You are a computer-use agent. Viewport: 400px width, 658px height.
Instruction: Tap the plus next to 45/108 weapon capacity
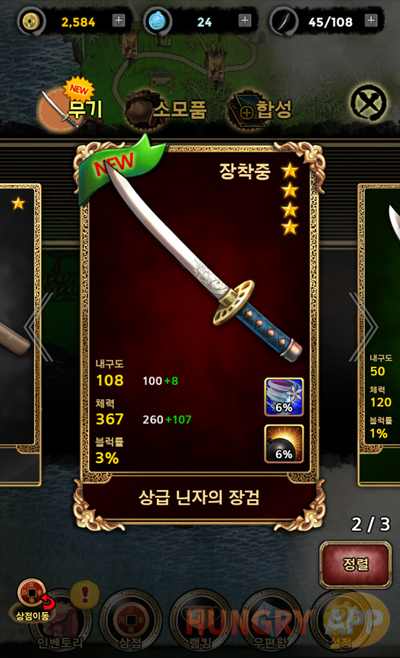pyautogui.click(x=371, y=20)
